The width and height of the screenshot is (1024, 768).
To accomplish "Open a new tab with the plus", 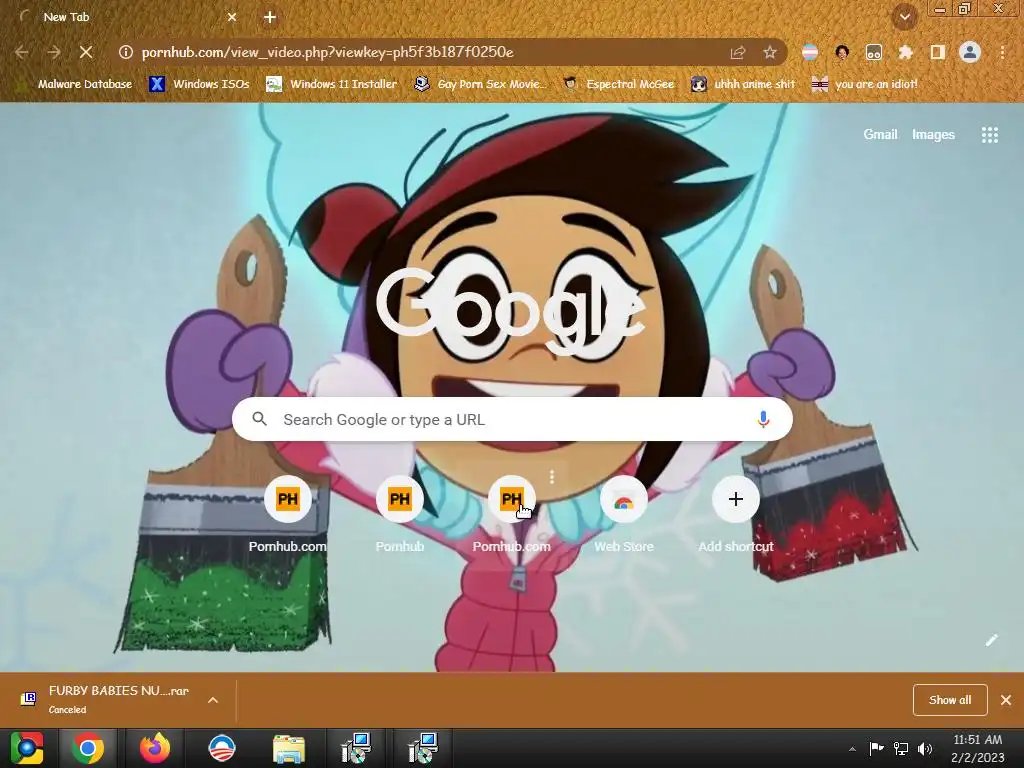I will pos(270,17).
